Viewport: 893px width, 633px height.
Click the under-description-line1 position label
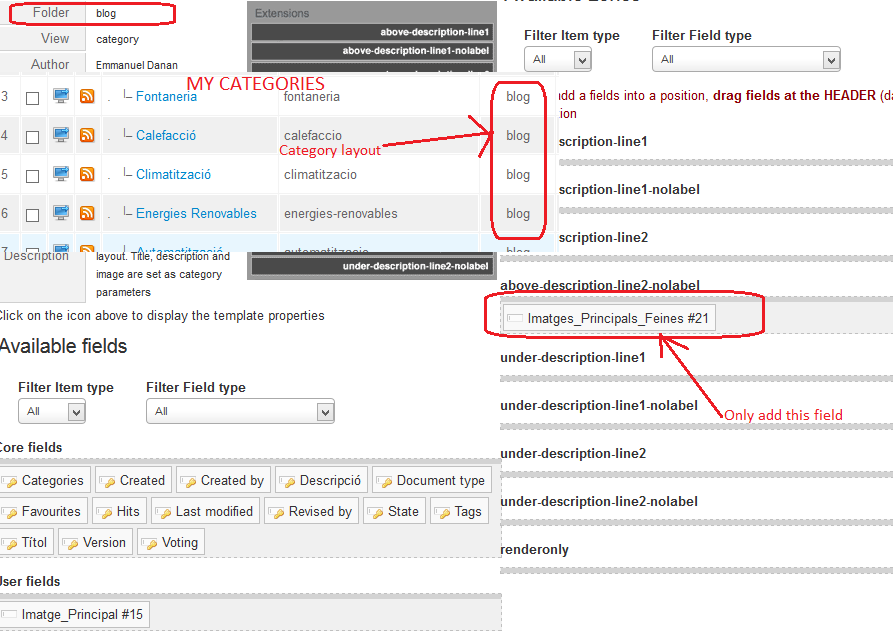point(572,358)
